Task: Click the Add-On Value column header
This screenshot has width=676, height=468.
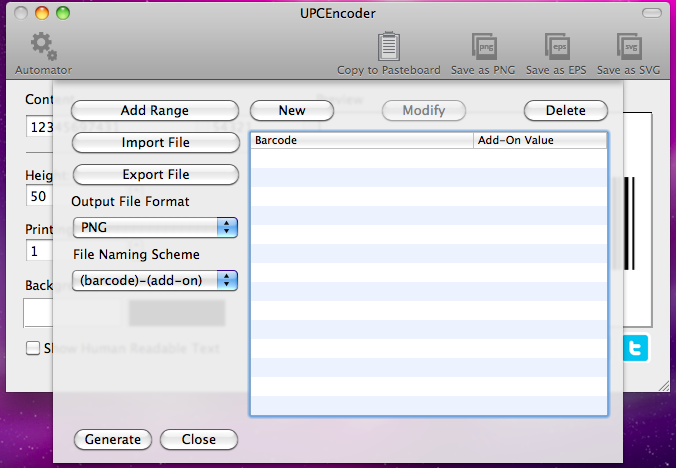Action: tap(540, 140)
